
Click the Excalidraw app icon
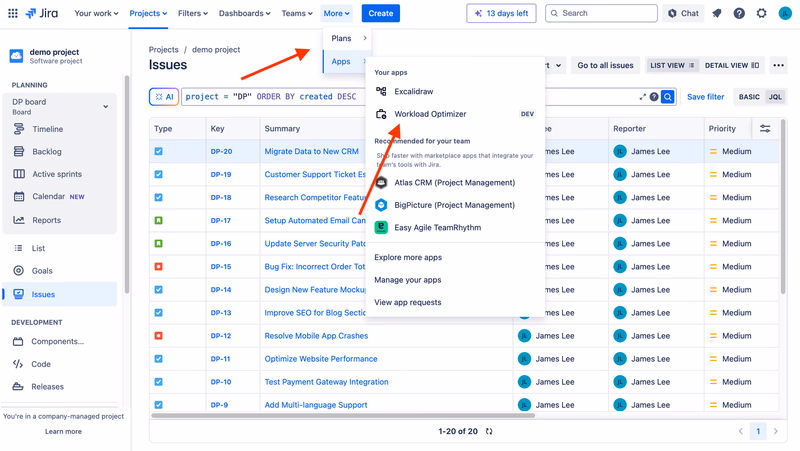click(x=381, y=91)
